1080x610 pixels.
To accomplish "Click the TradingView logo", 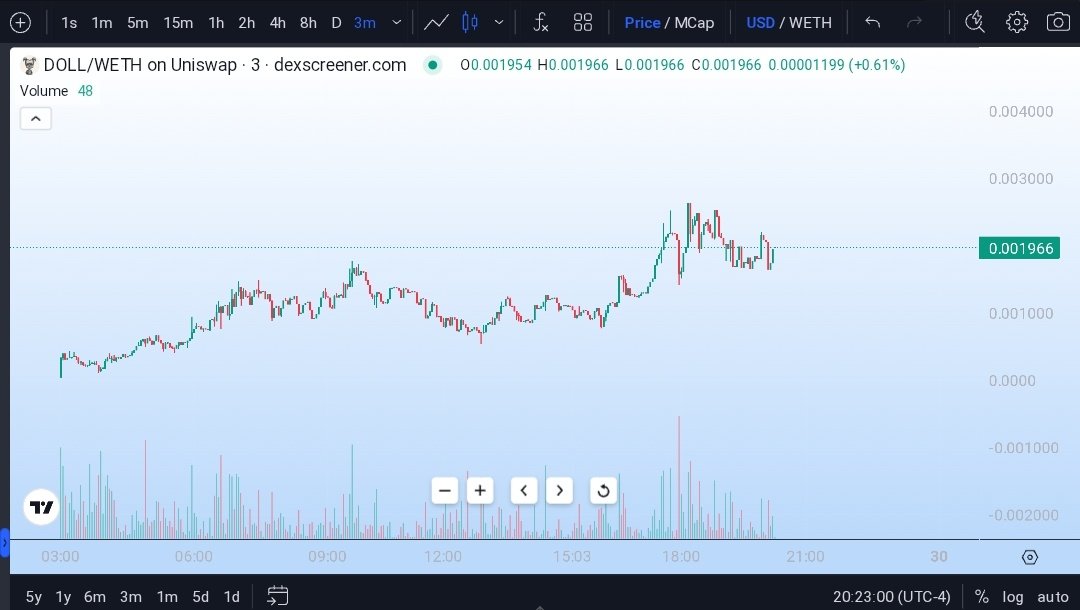I will 41,507.
